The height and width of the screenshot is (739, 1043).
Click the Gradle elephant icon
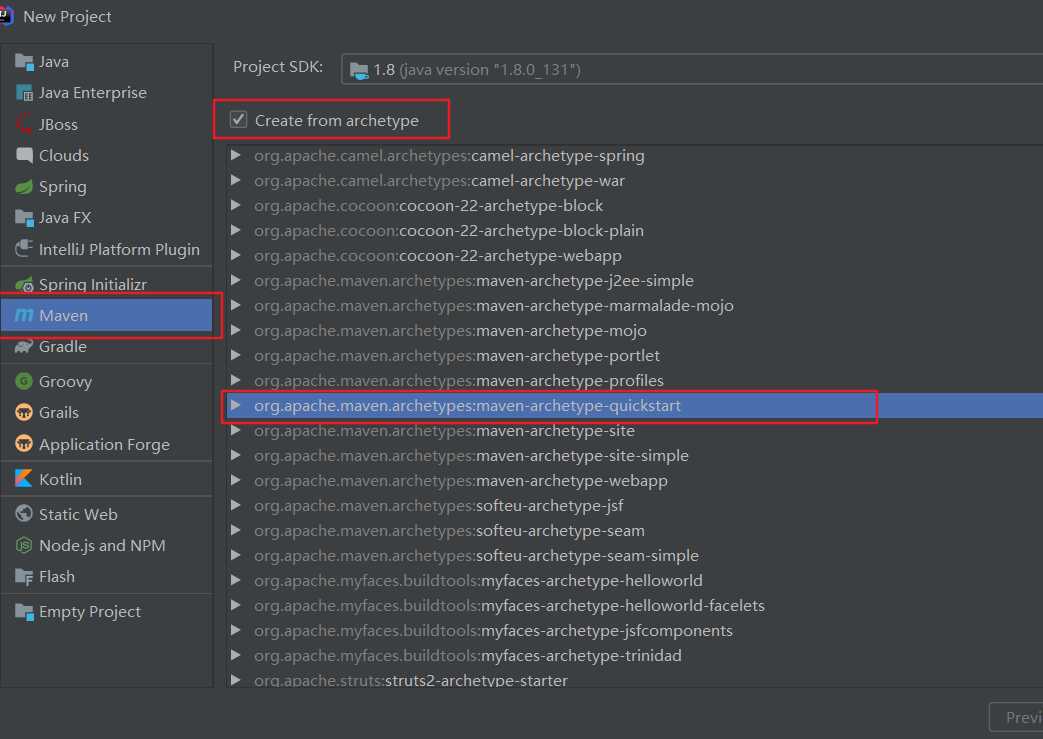click(x=24, y=347)
